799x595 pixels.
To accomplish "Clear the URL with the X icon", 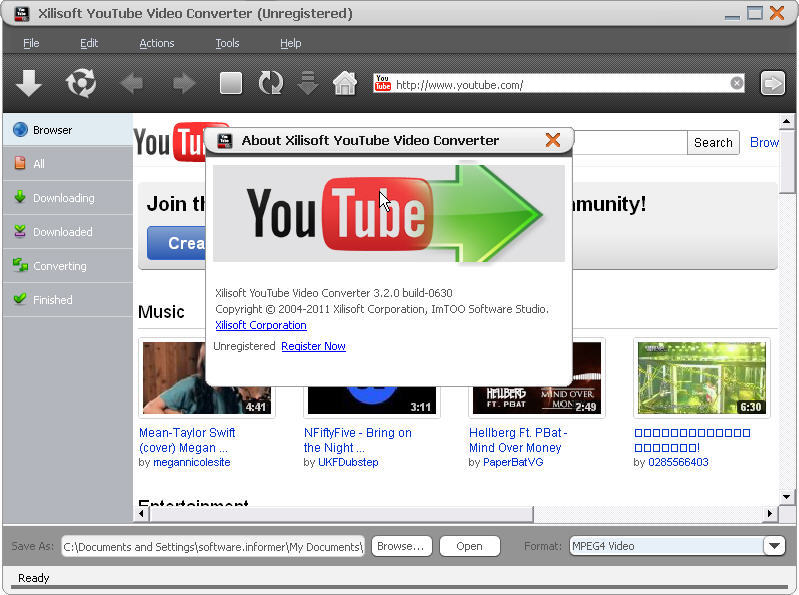I will (736, 83).
